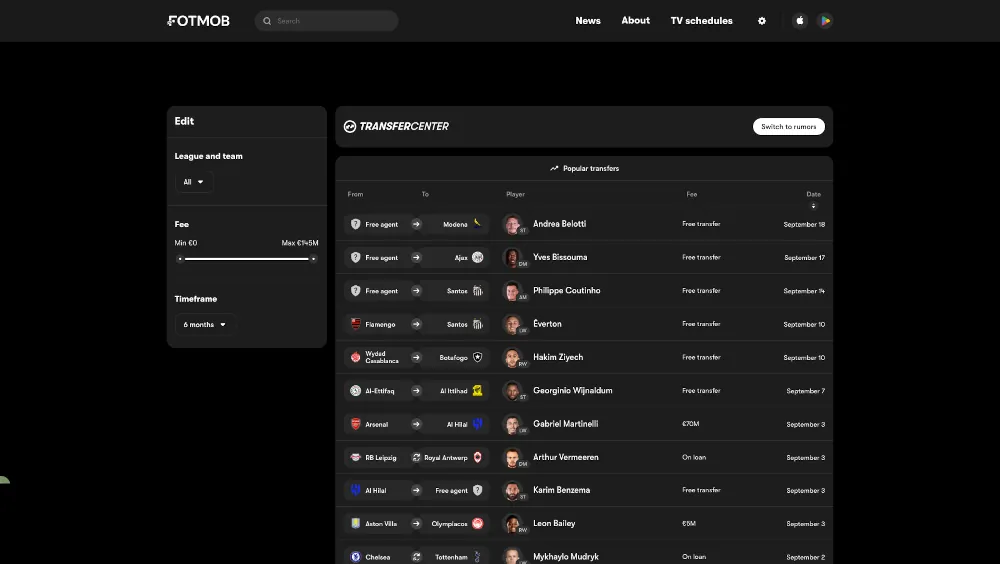Image resolution: width=1000 pixels, height=564 pixels.
Task: Click the September 17 date
Action: [x=804, y=258]
